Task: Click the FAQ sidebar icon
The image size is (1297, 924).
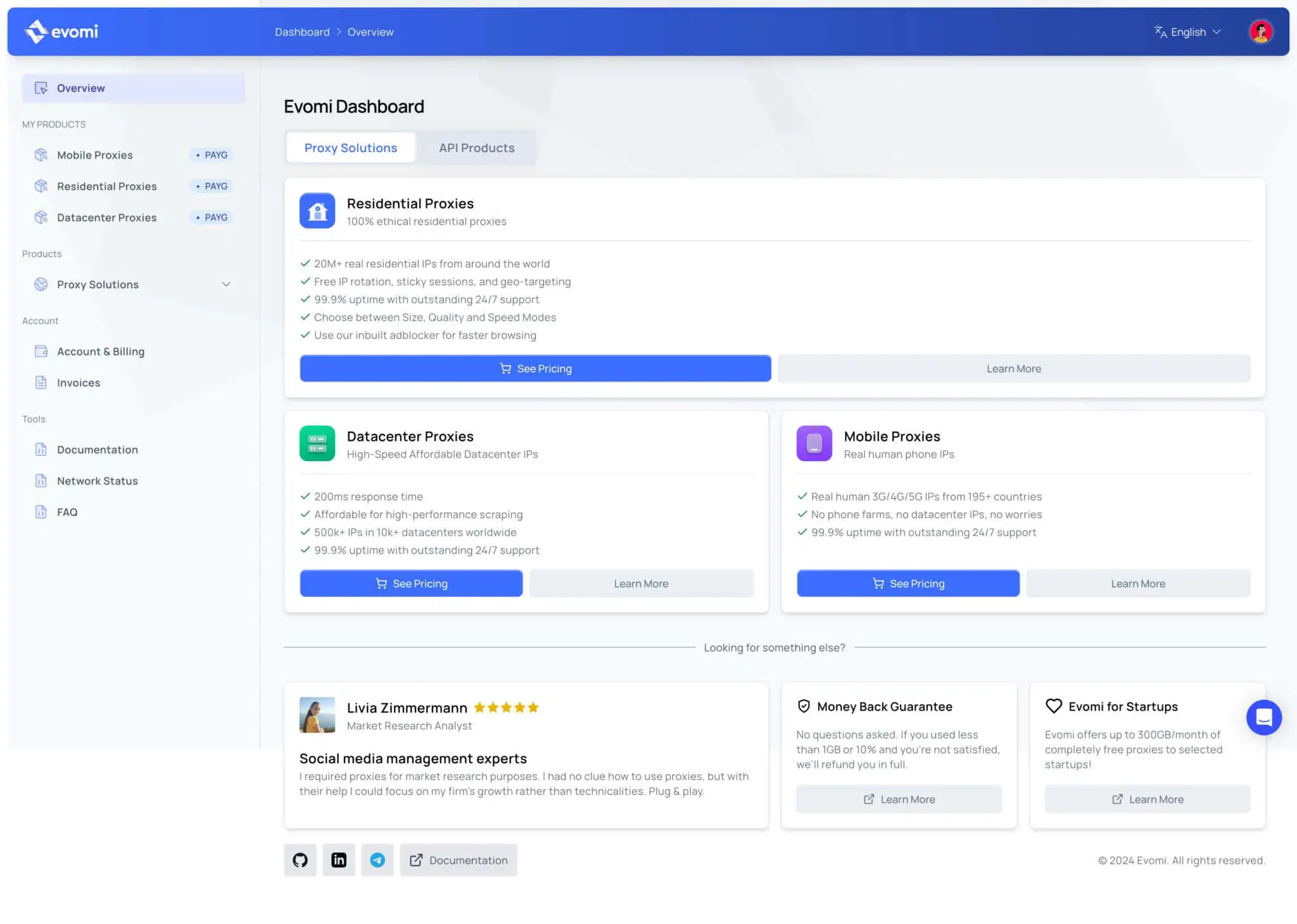Action: click(41, 512)
